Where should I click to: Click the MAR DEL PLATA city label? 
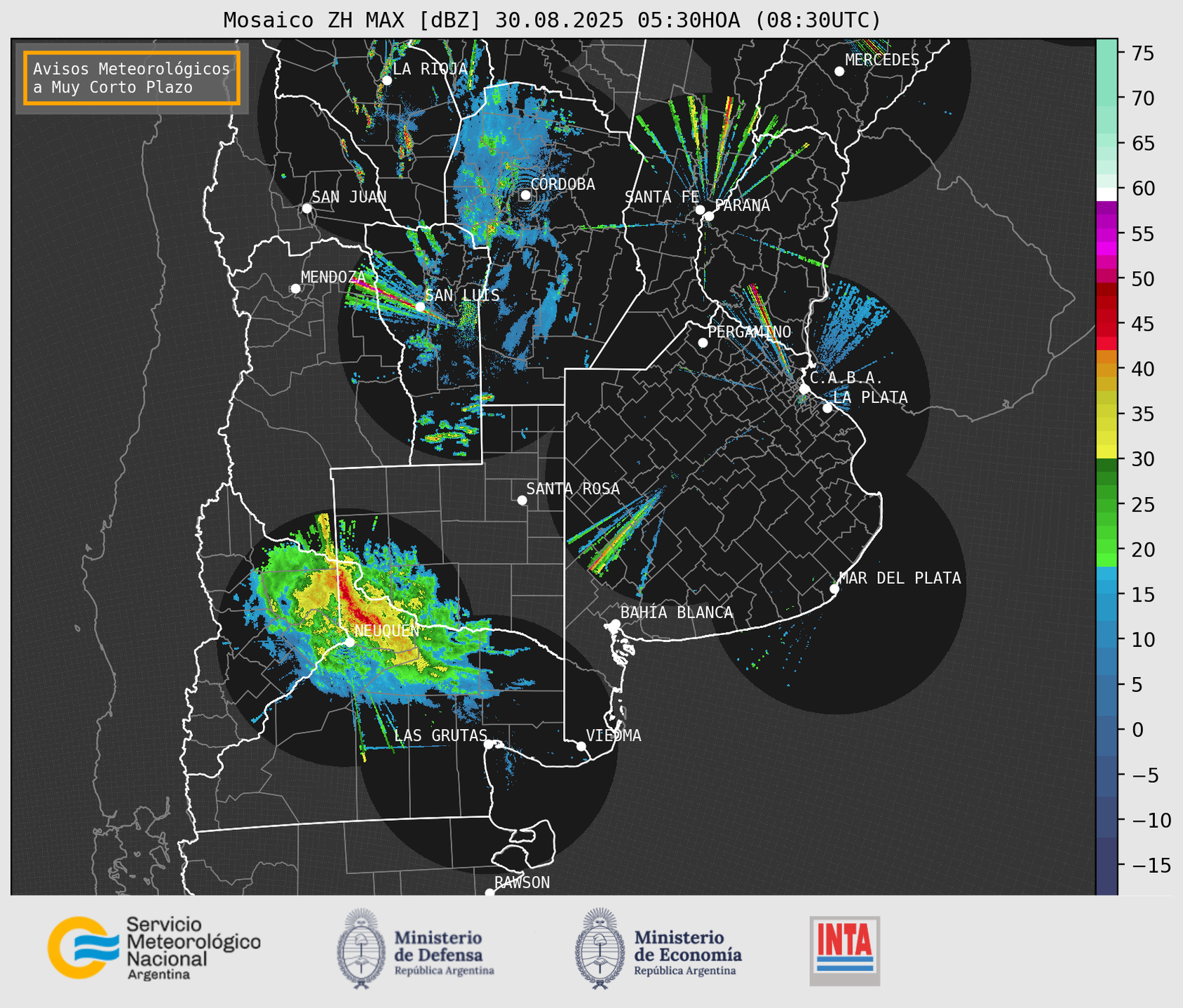pos(900,578)
